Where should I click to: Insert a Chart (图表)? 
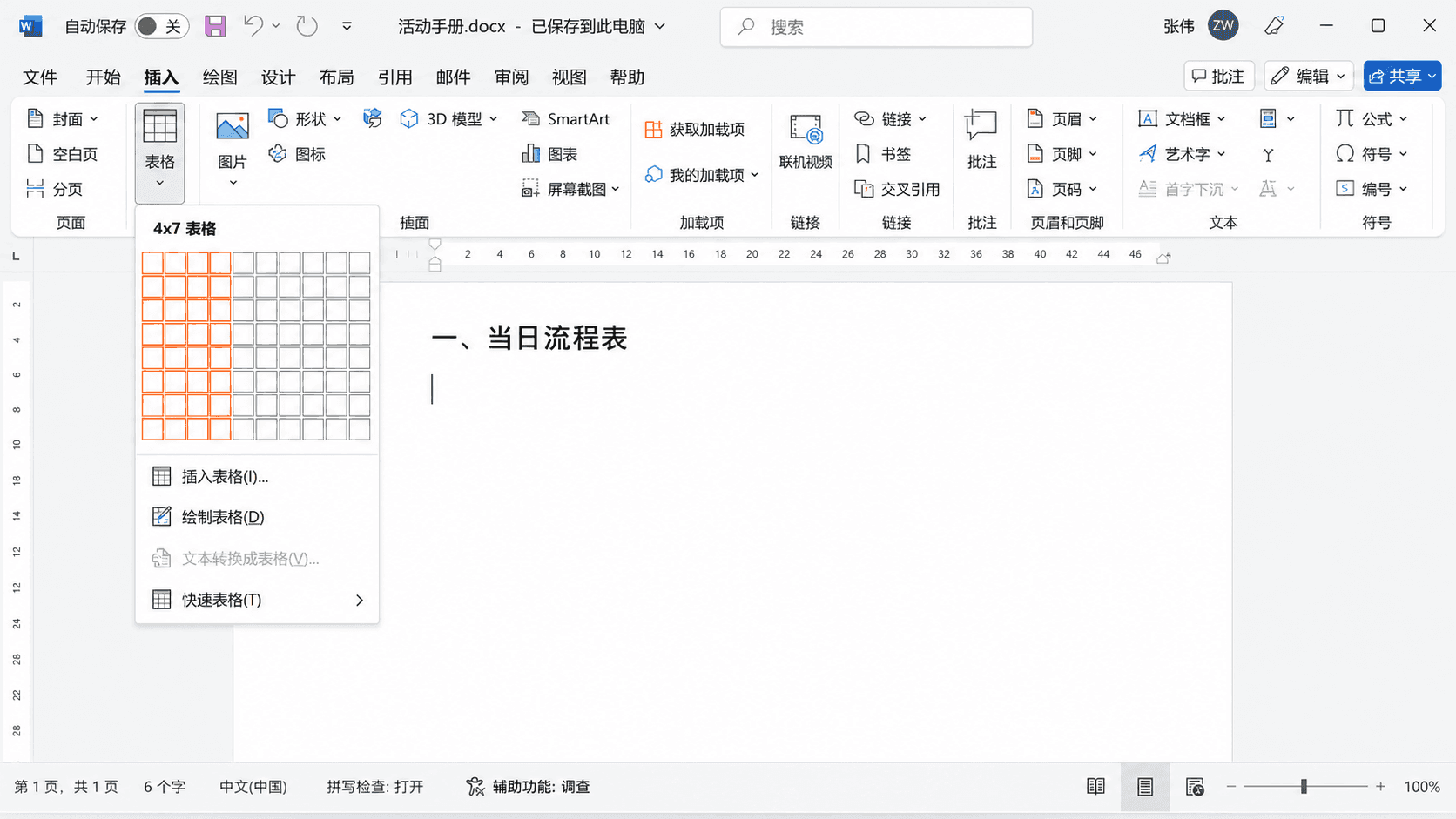[x=550, y=154]
